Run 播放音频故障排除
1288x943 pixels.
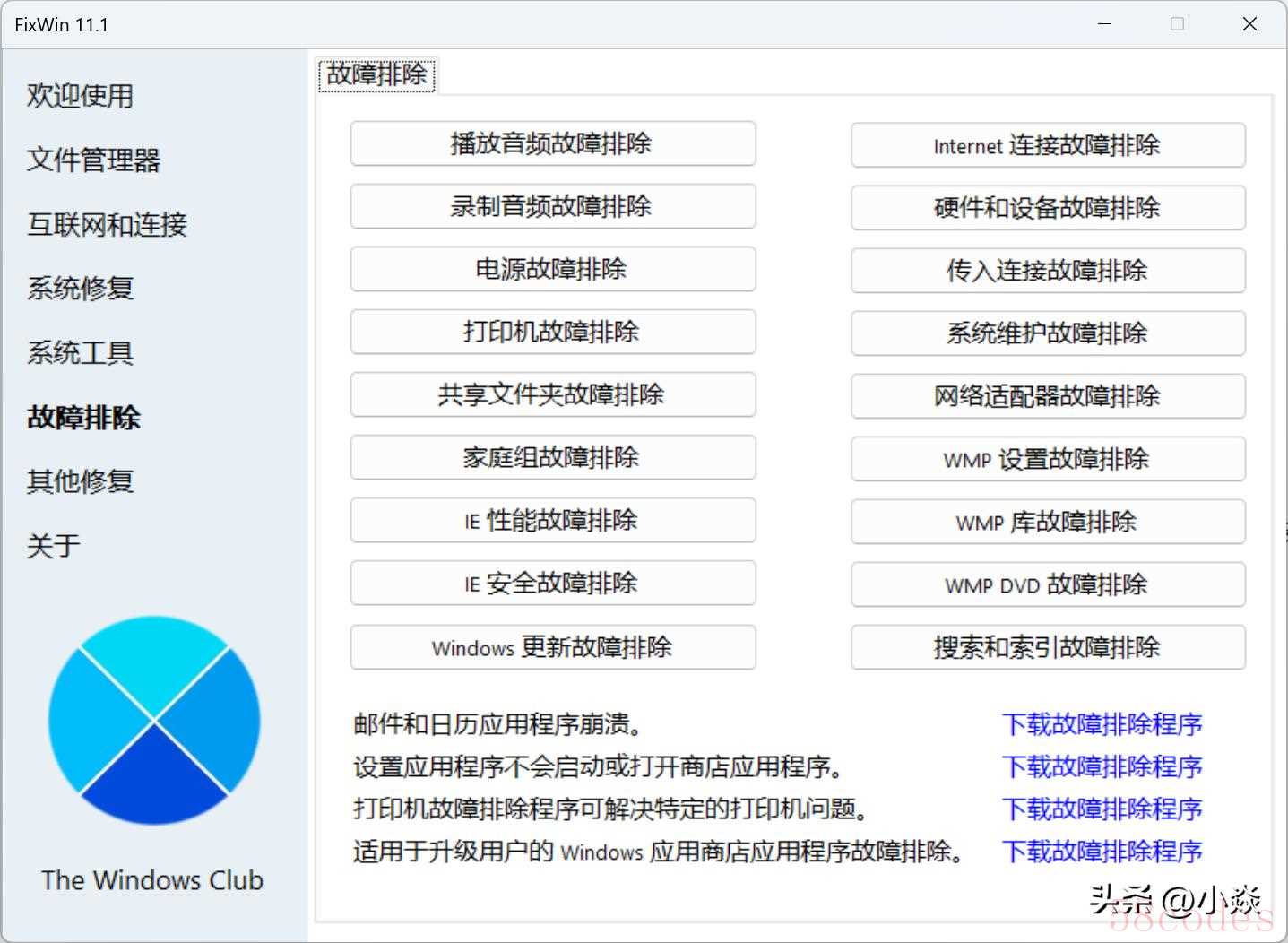click(x=552, y=144)
